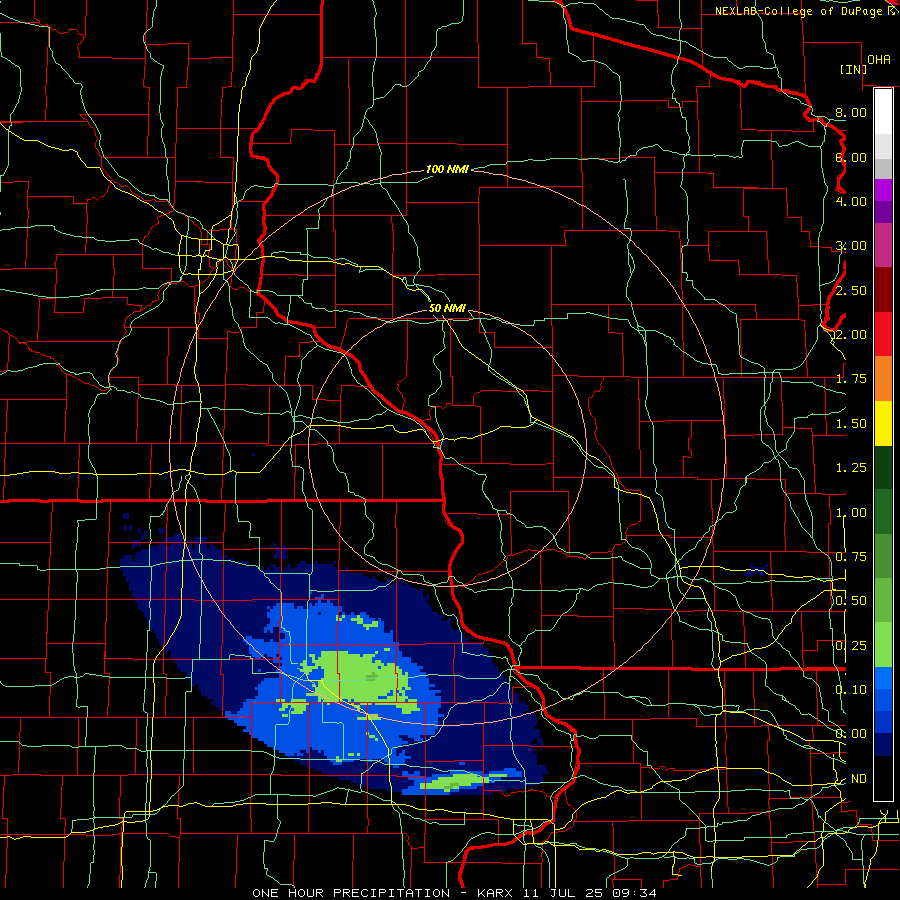Pick the orange legend swatch
Viewport: 900px width, 900px height.
coord(883,378)
